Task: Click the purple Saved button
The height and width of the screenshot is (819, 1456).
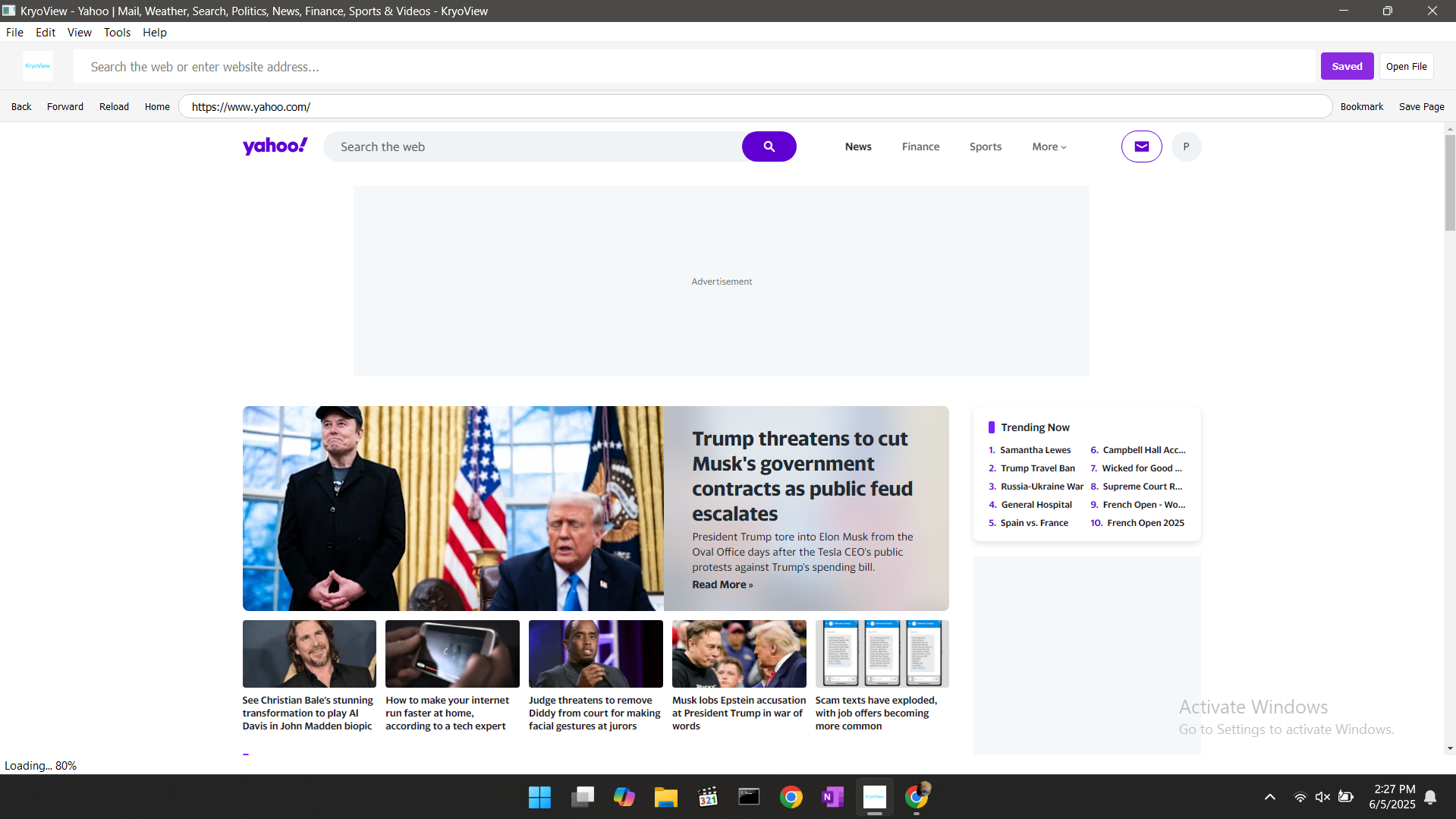Action: pyautogui.click(x=1347, y=66)
